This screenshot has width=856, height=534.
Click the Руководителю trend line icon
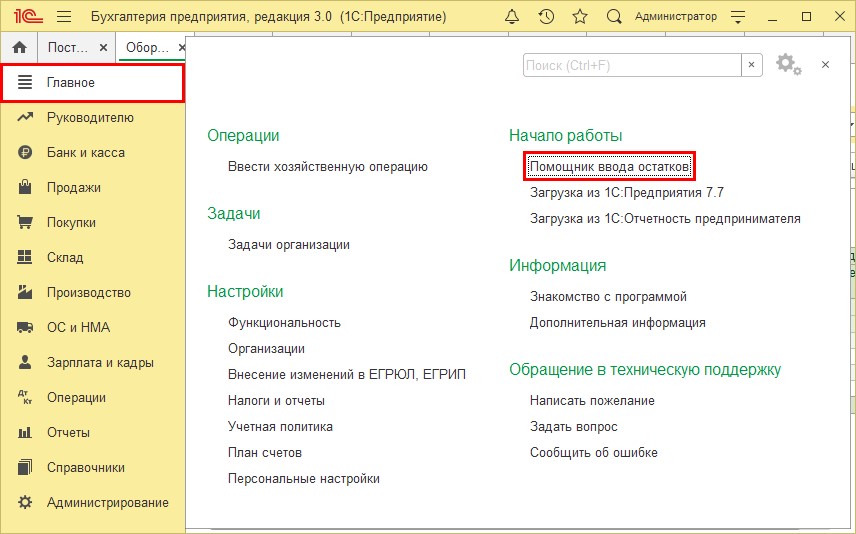(x=25, y=117)
